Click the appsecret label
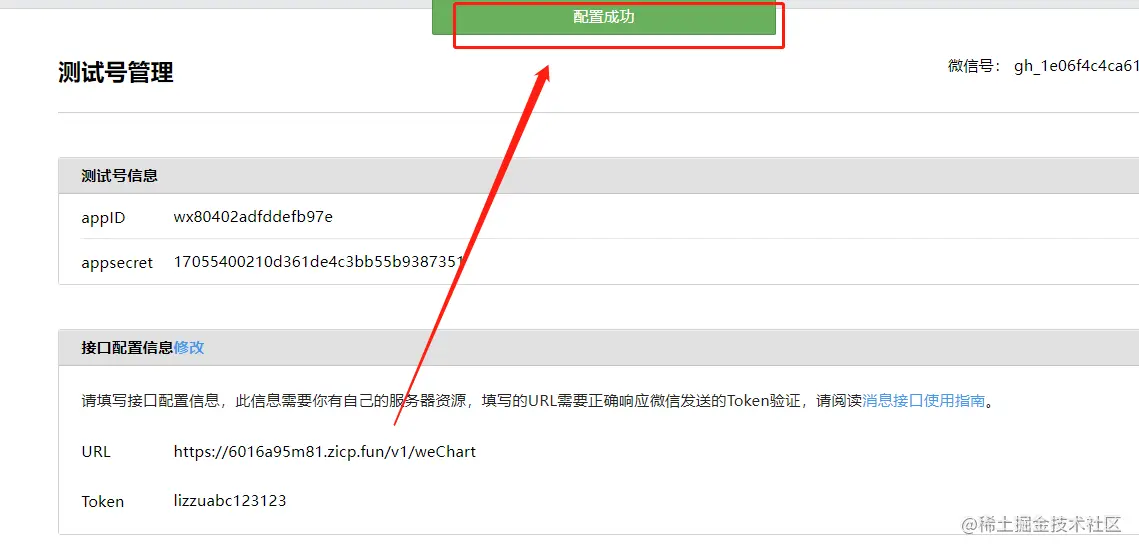Viewport: 1139px width, 552px height. click(117, 262)
